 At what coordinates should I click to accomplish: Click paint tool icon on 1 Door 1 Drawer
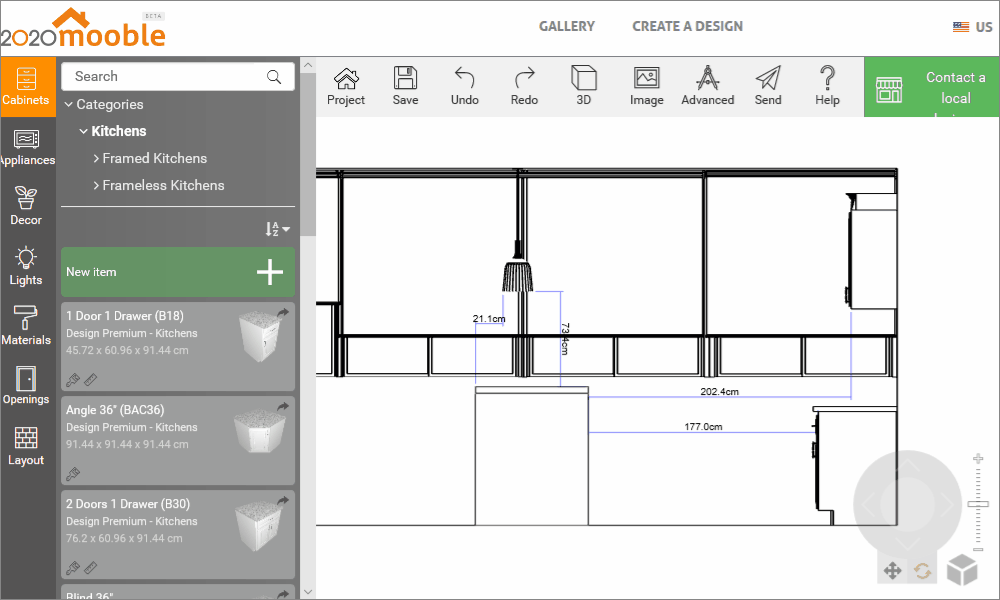point(73,380)
